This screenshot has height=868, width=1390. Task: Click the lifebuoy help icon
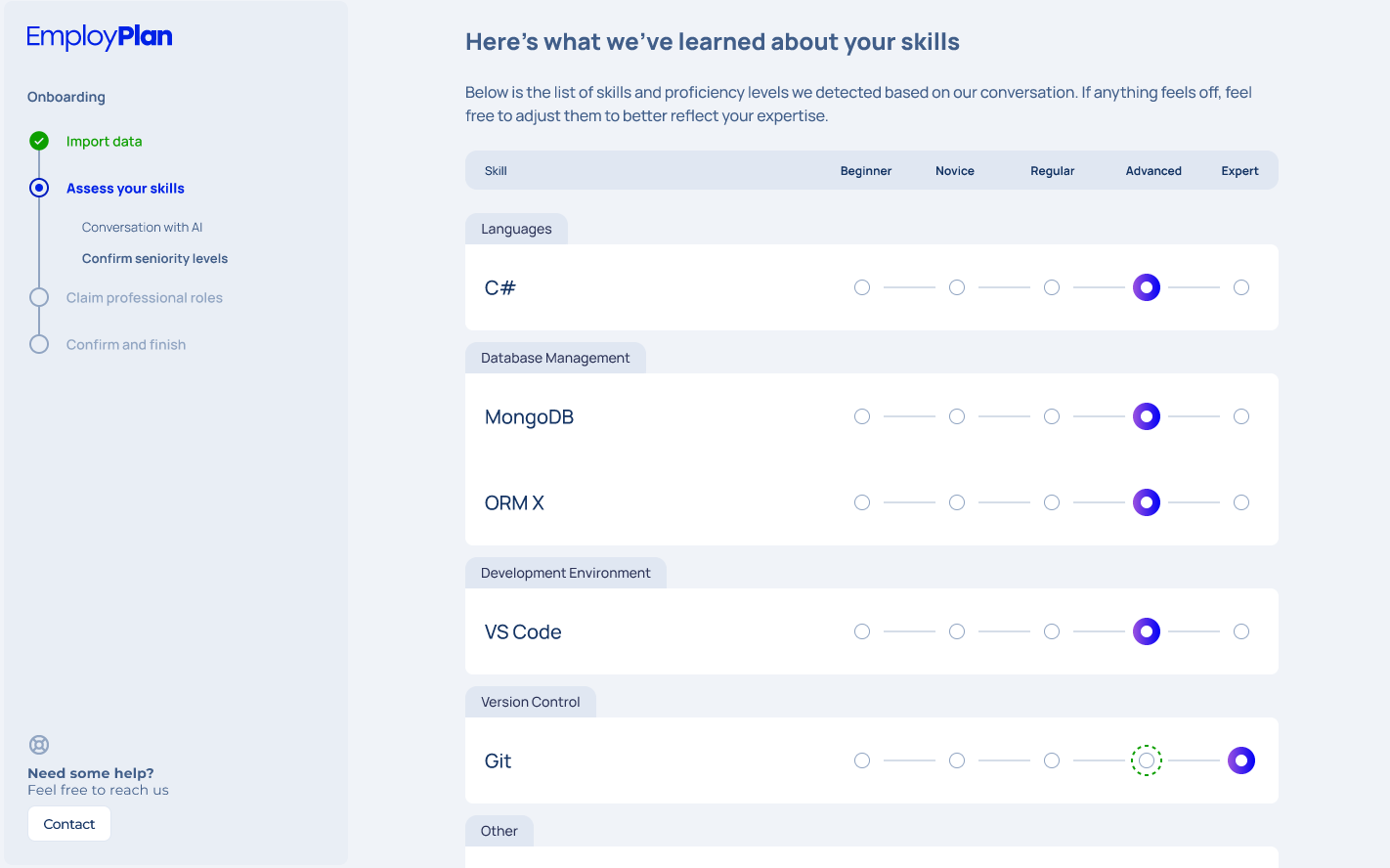click(x=39, y=745)
